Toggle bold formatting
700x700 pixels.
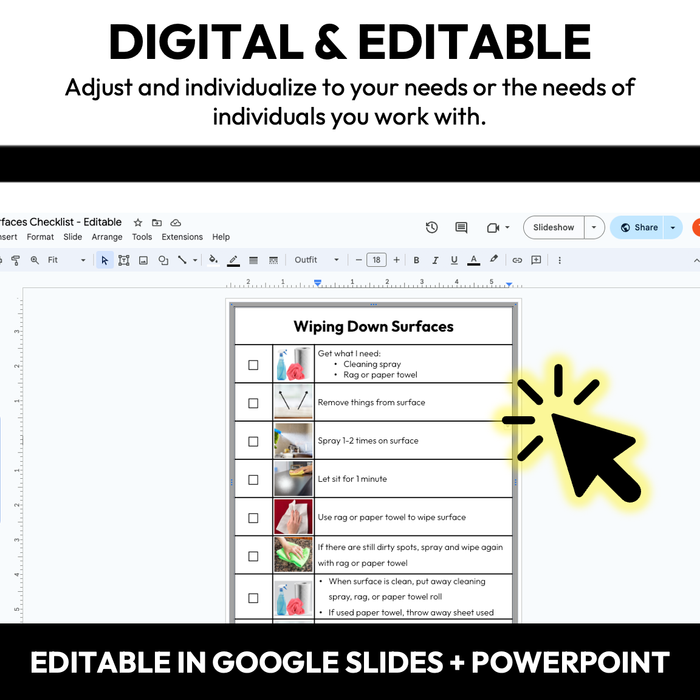coord(418,260)
